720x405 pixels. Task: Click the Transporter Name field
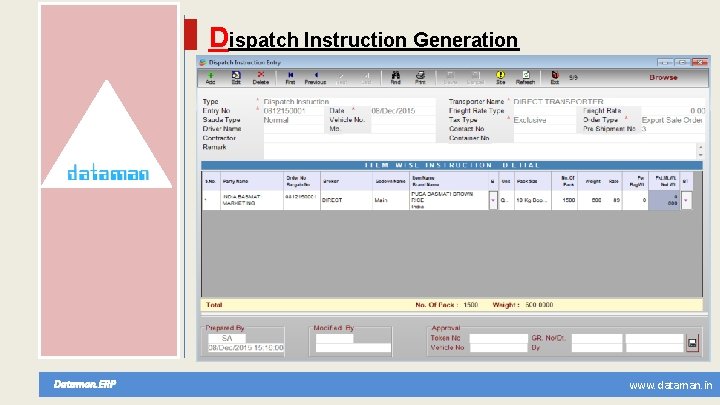[x=608, y=101]
